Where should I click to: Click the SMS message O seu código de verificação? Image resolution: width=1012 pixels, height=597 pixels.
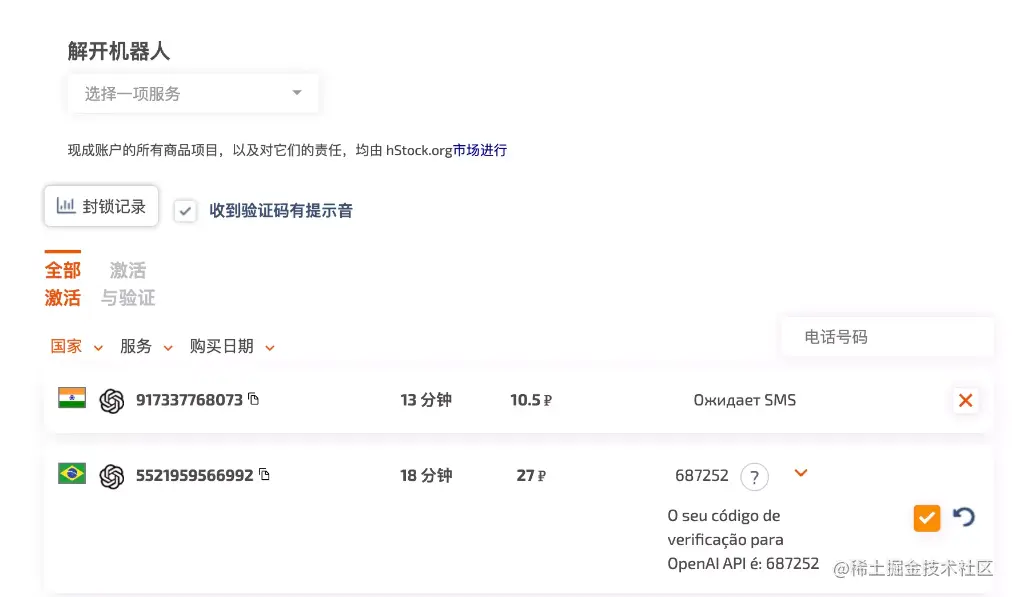[x=743, y=540]
